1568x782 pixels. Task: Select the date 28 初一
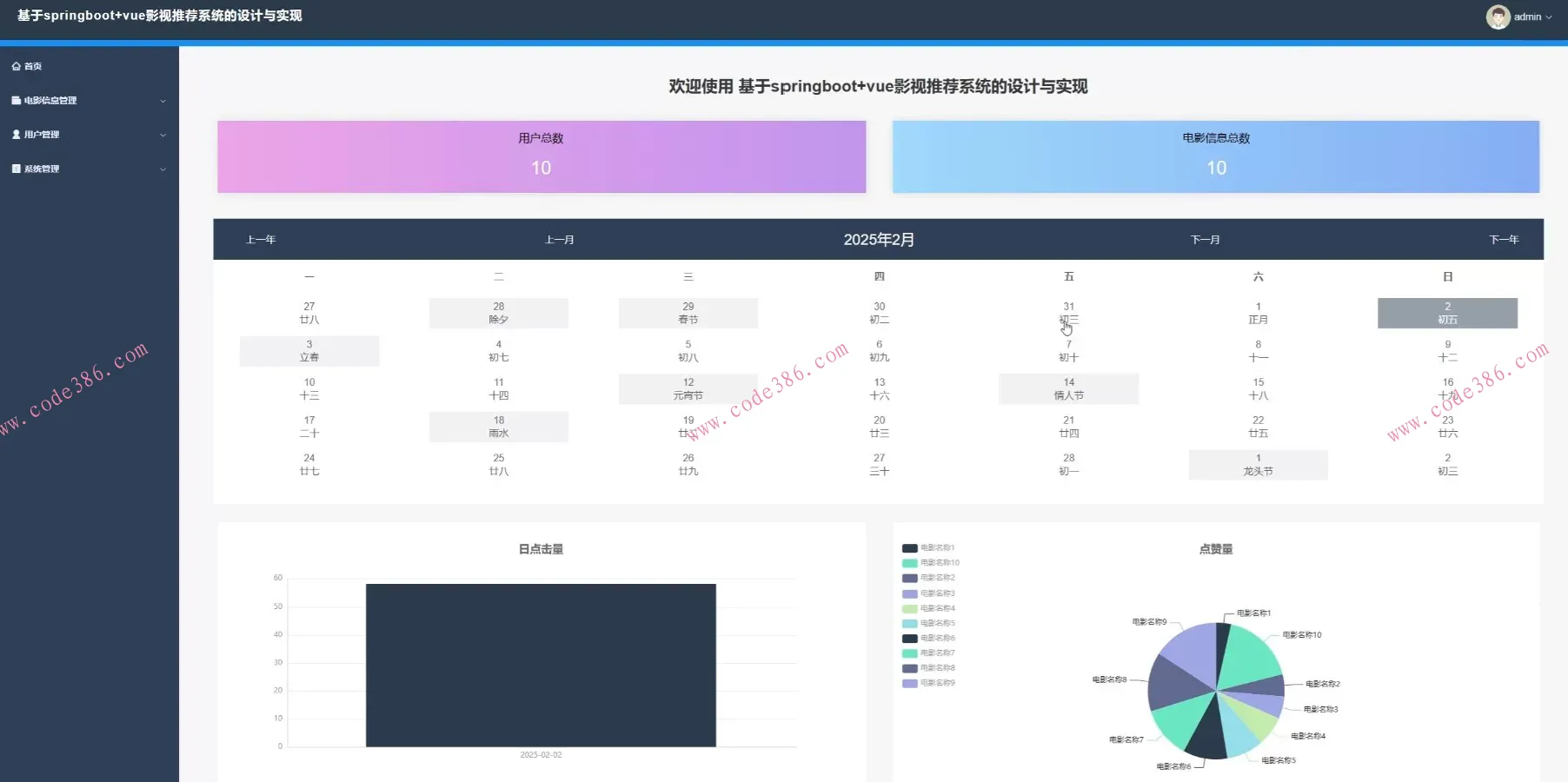pyautogui.click(x=1069, y=465)
